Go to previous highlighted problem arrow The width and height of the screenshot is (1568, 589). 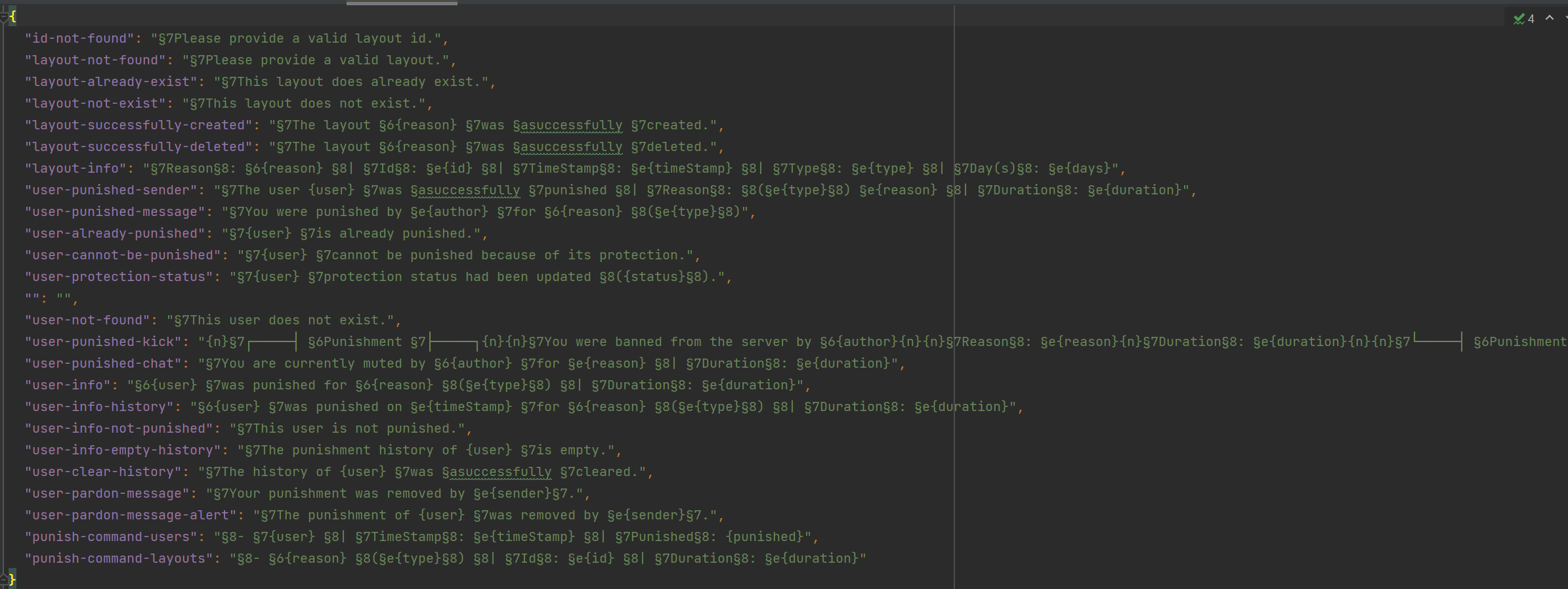coord(1550,18)
